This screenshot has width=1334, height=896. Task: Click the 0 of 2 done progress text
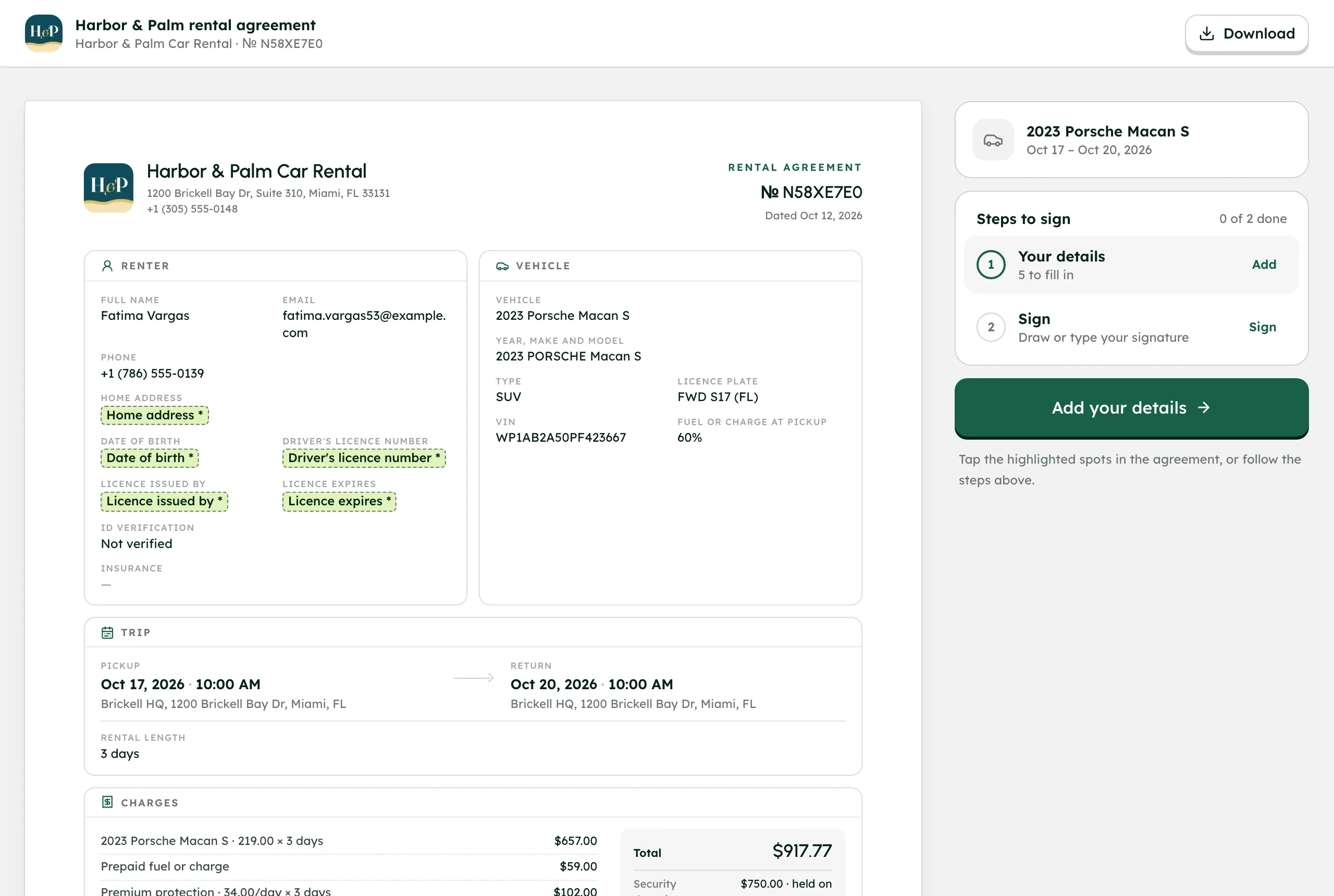[1252, 219]
